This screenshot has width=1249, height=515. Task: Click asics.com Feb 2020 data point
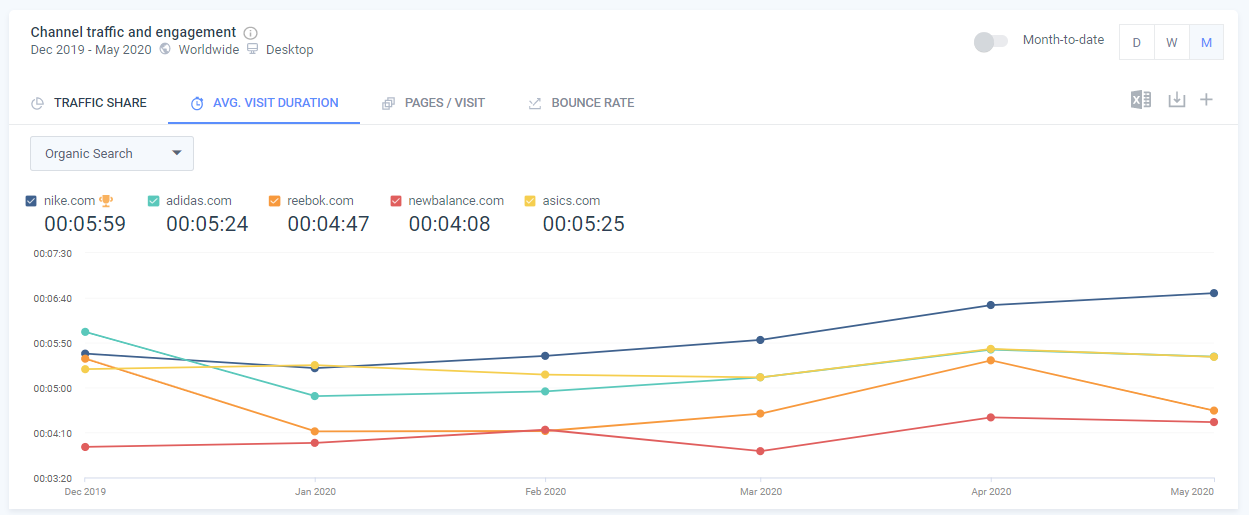(544, 375)
